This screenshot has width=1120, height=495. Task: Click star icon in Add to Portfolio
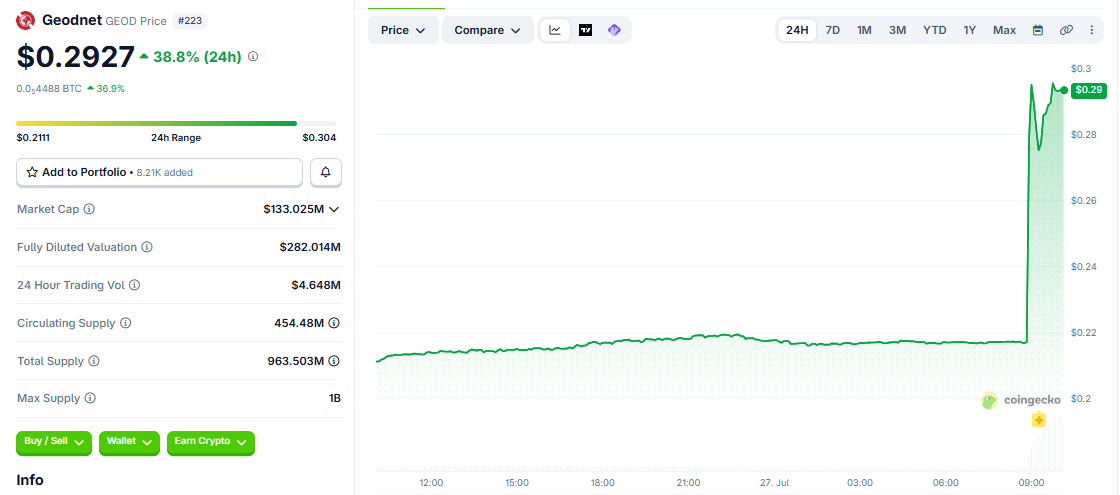tap(32, 172)
